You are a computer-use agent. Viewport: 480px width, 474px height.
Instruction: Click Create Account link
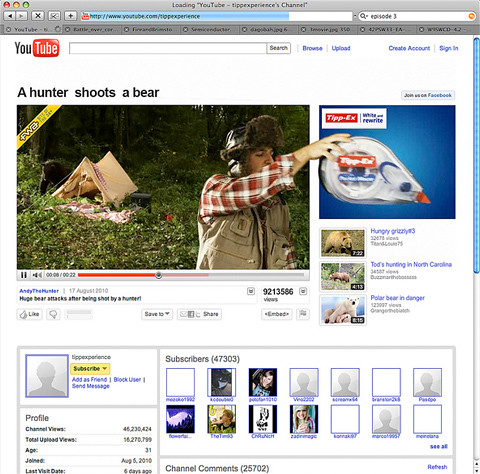[409, 48]
